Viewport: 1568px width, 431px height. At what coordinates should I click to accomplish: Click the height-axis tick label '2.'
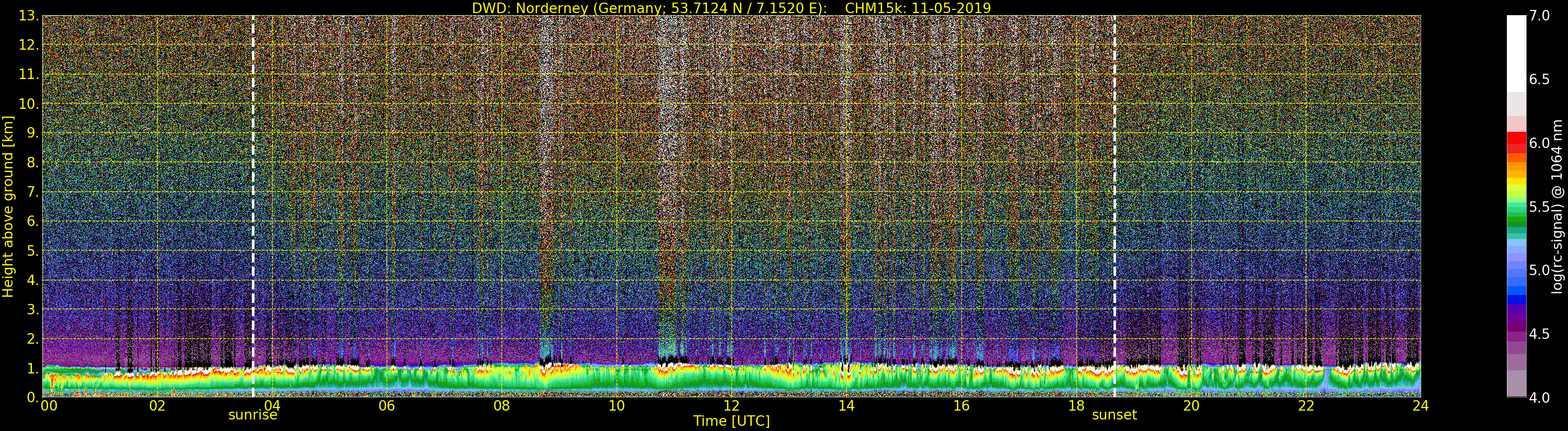point(32,338)
